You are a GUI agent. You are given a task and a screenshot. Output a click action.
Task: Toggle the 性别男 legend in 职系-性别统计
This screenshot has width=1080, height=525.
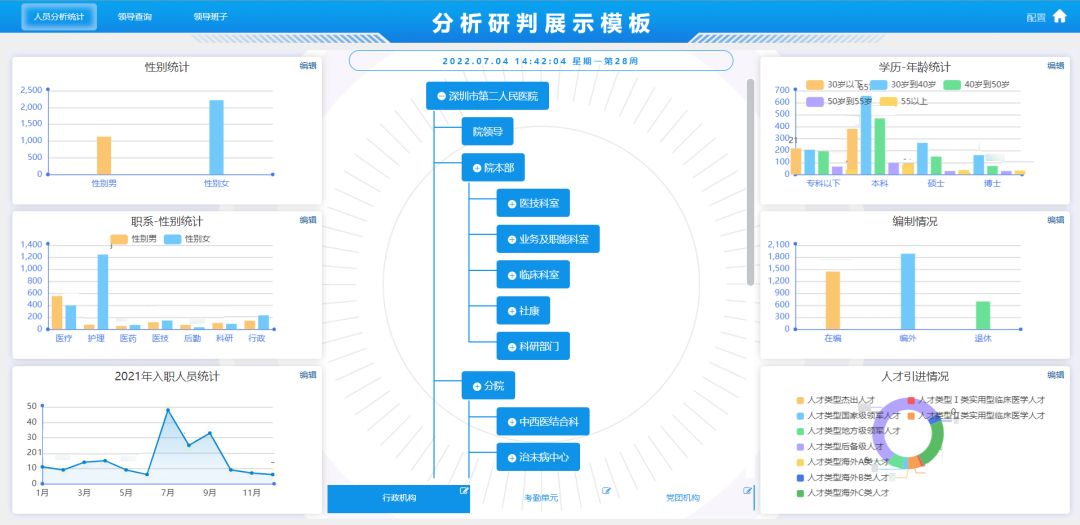click(119, 240)
